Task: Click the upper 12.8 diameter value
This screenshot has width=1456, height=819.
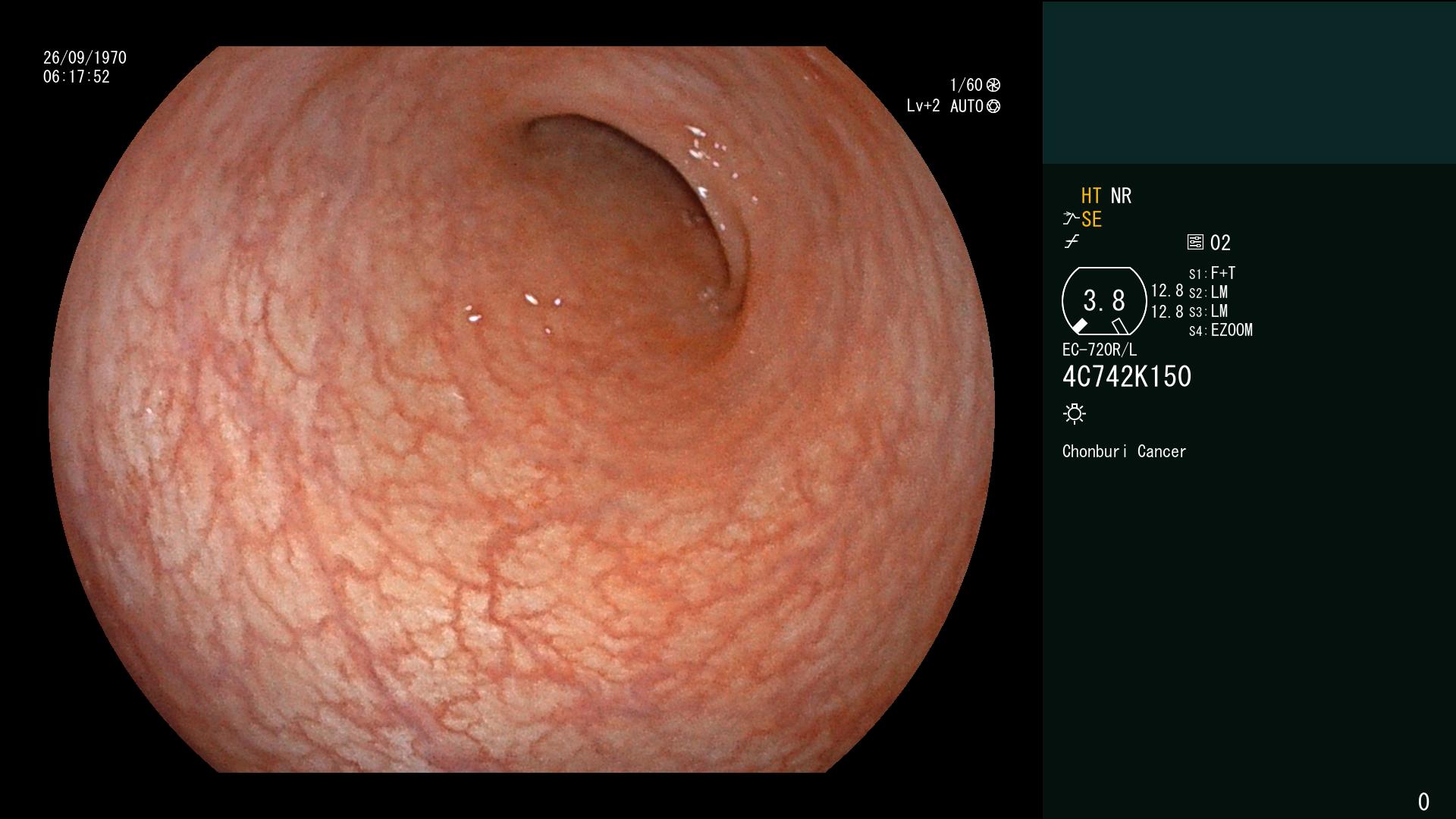Action: point(1167,290)
